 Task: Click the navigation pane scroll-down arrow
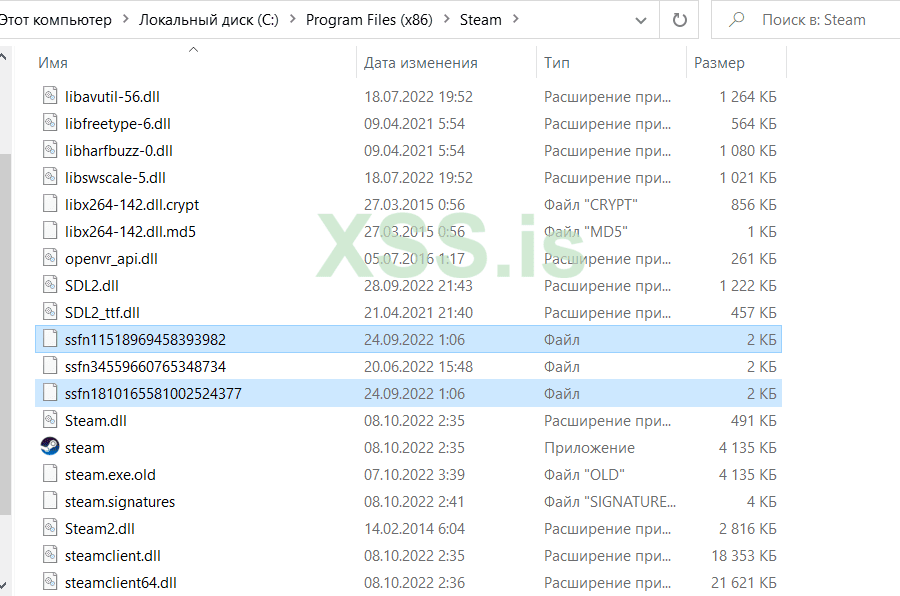[x=3, y=586]
